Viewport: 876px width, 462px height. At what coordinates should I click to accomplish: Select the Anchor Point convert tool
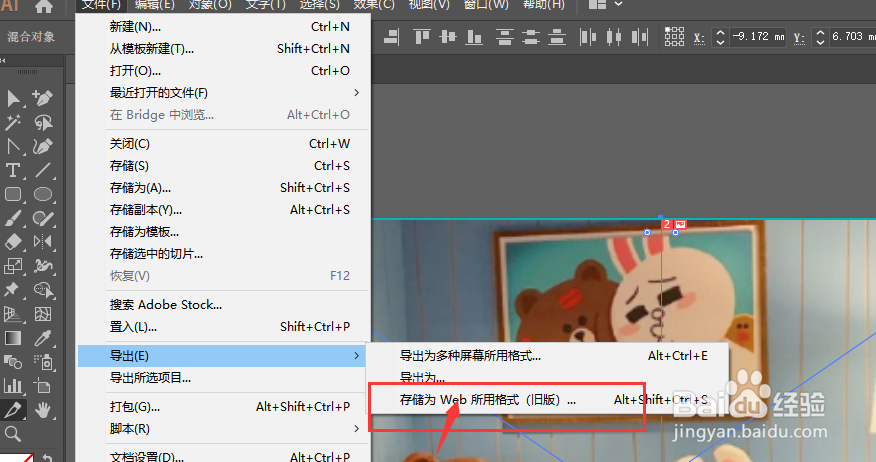(13, 146)
